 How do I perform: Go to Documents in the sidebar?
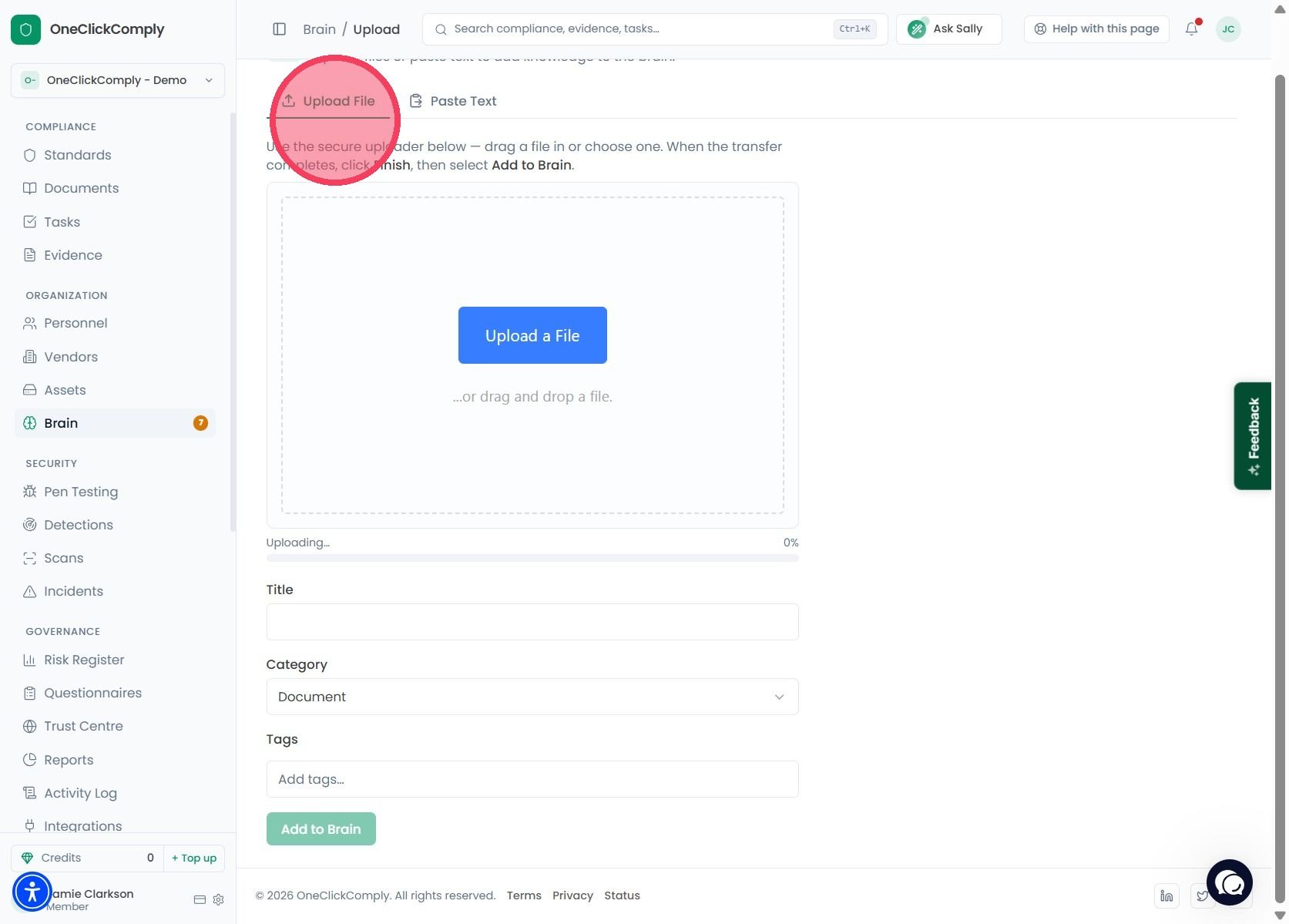click(81, 188)
